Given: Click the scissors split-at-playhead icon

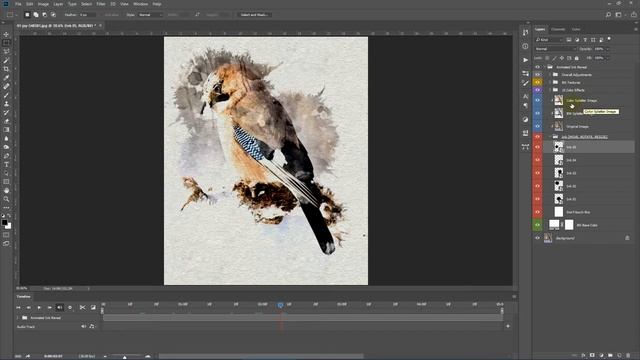Looking at the screenshot, I should (x=82, y=307).
